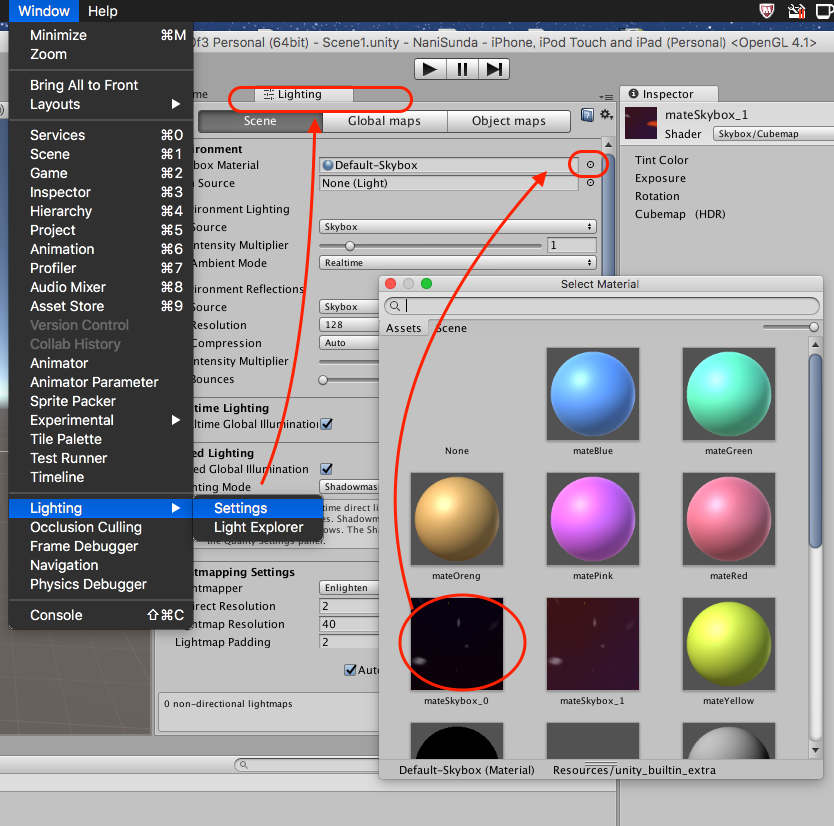Click the Default-Skybox sphere icon

pyautogui.click(x=328, y=165)
